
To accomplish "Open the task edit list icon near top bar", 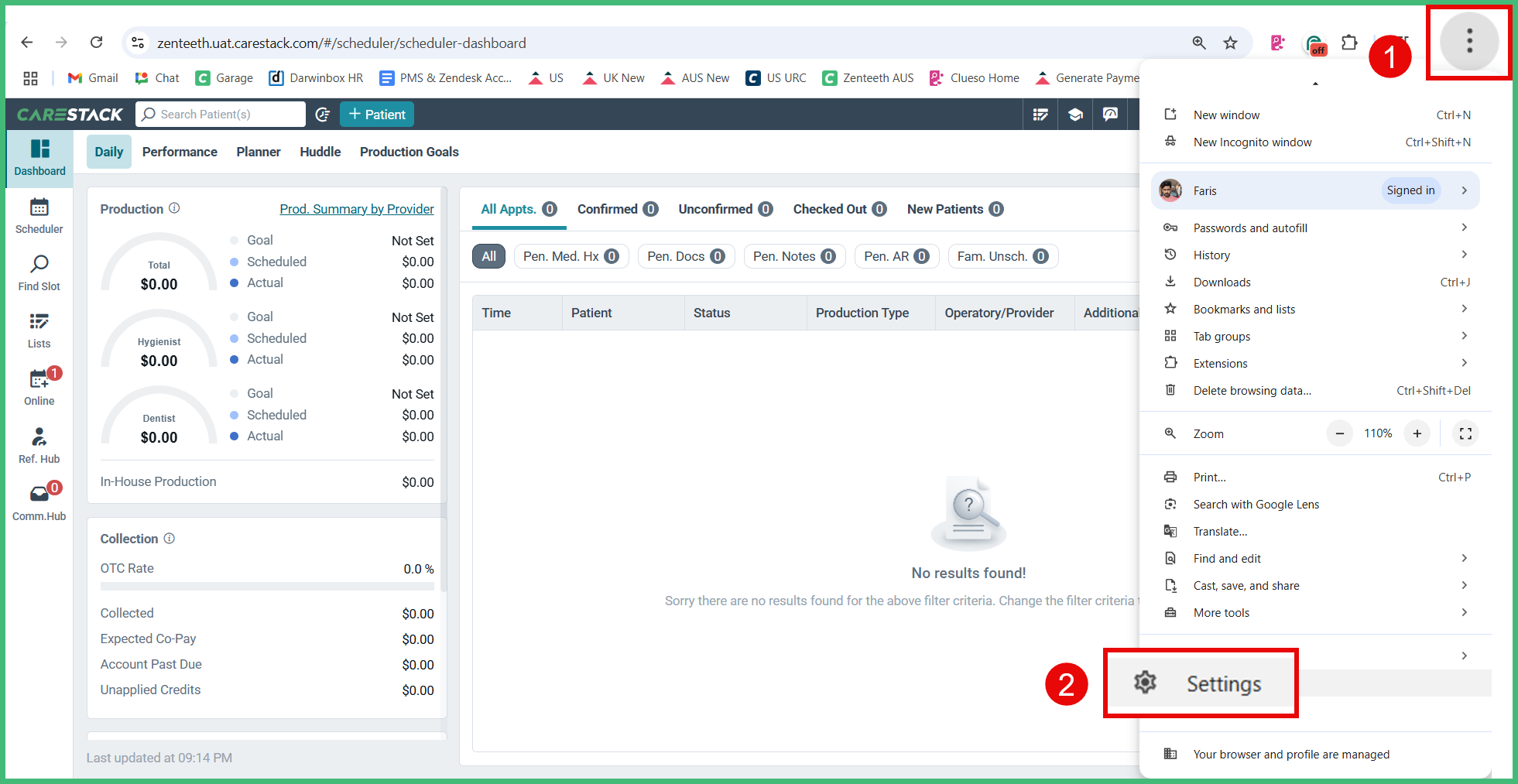I will pyautogui.click(x=1040, y=114).
